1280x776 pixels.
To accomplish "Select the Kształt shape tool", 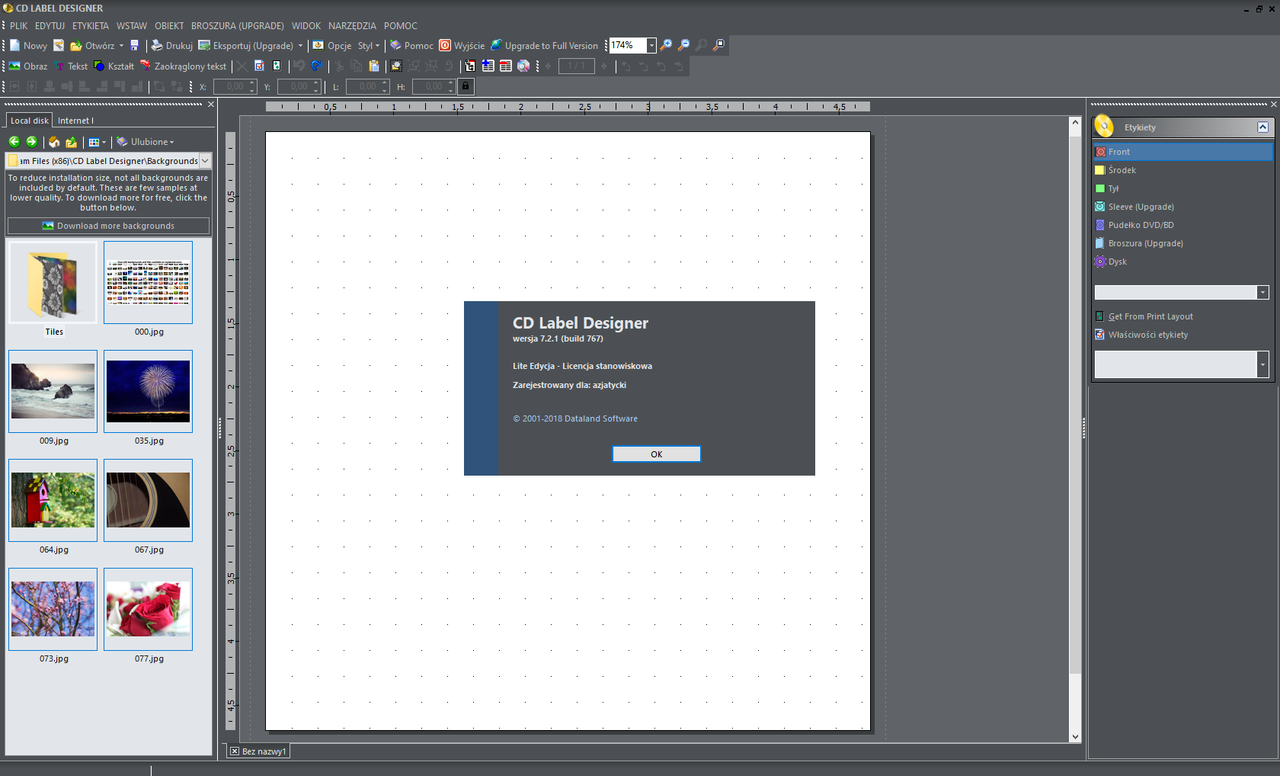I will tap(114, 66).
